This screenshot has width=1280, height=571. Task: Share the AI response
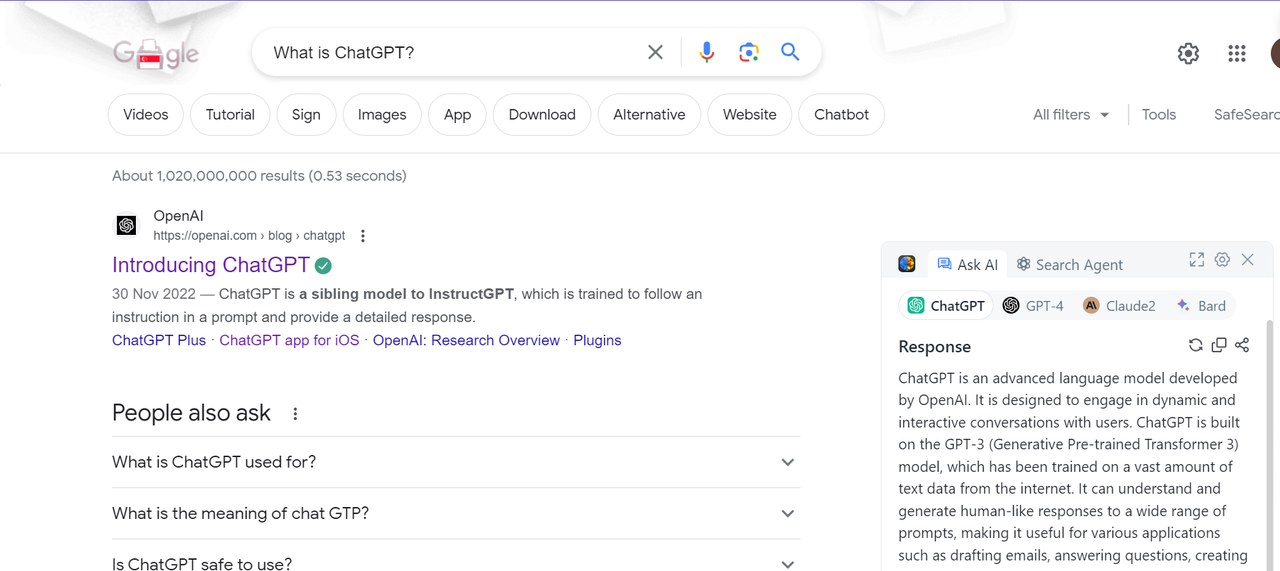point(1242,345)
